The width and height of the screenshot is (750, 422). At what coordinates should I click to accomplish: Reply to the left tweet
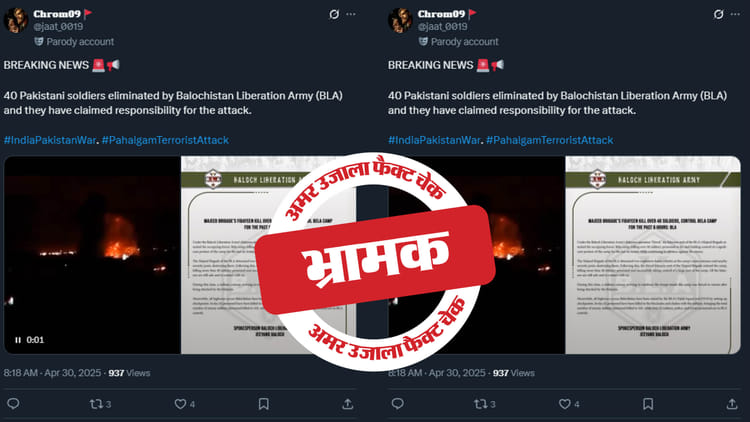(x=13, y=404)
